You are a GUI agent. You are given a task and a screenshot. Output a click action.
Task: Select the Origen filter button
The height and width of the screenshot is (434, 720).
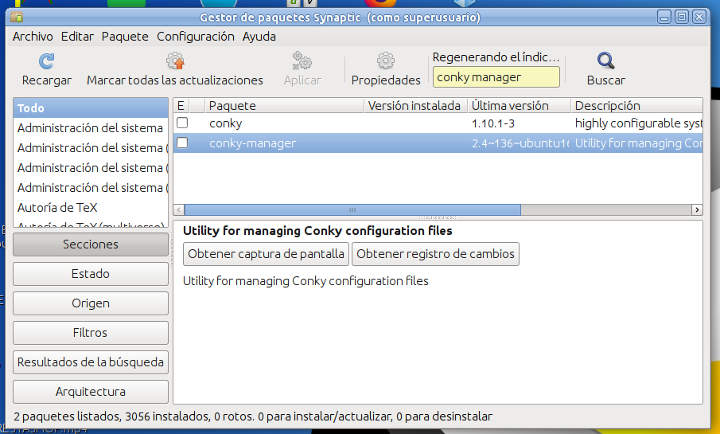pyautogui.click(x=90, y=303)
